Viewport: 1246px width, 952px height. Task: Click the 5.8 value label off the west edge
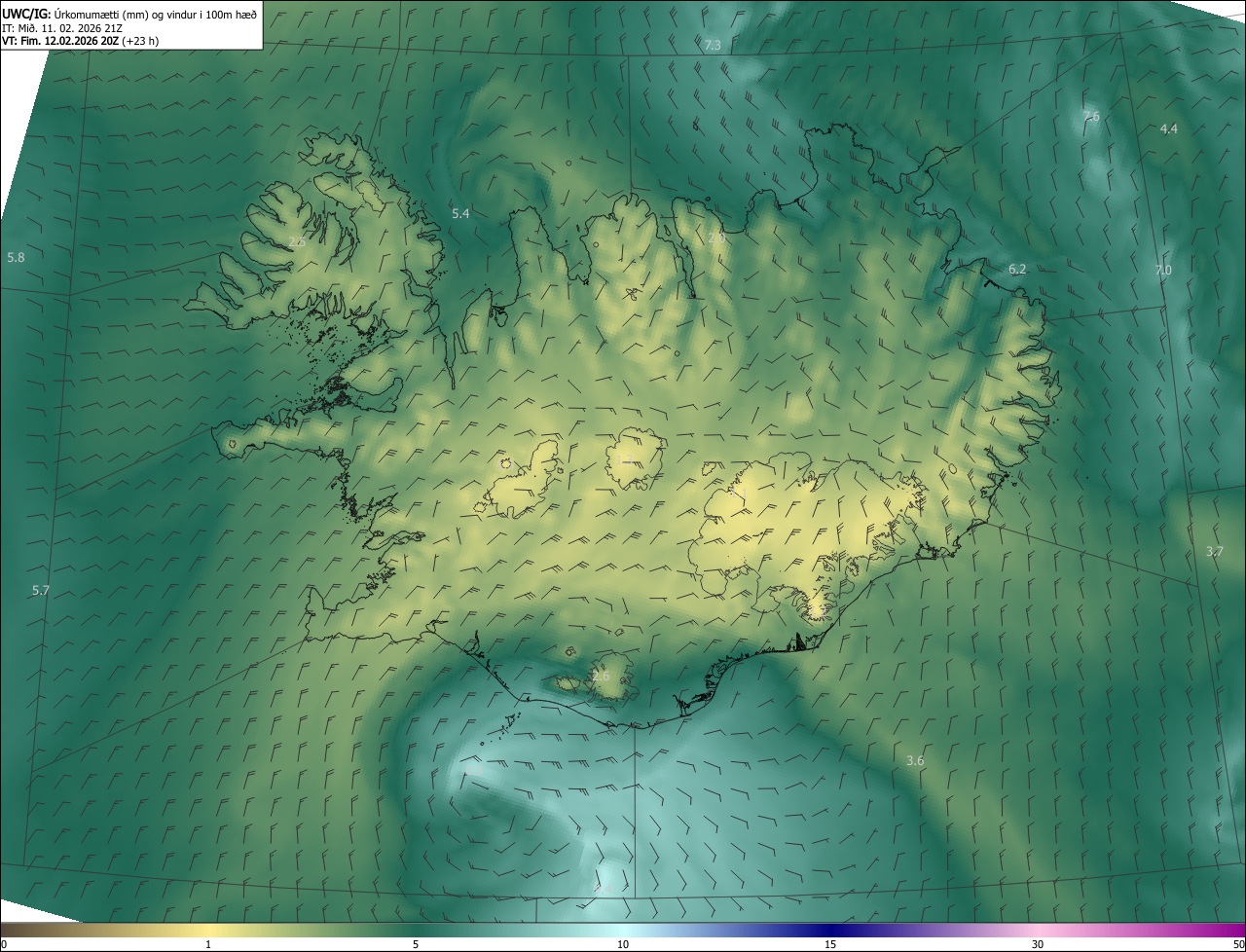[16, 257]
